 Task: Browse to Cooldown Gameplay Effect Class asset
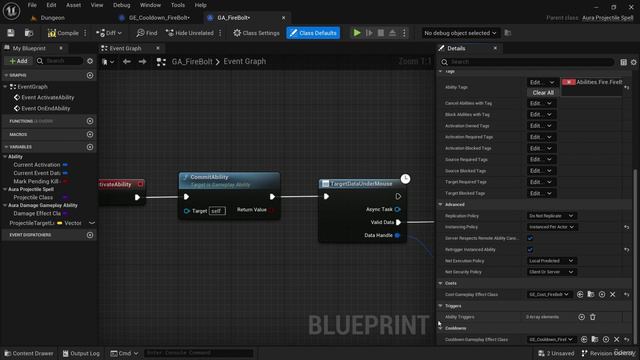tap(595, 340)
